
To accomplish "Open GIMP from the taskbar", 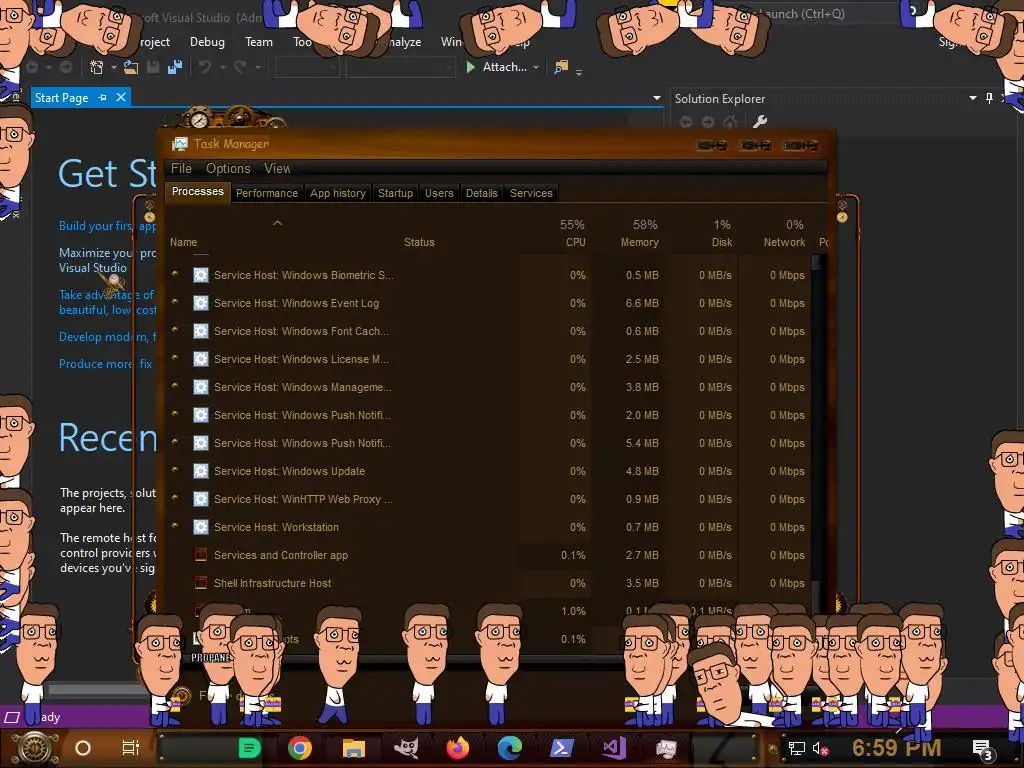I will (406, 748).
